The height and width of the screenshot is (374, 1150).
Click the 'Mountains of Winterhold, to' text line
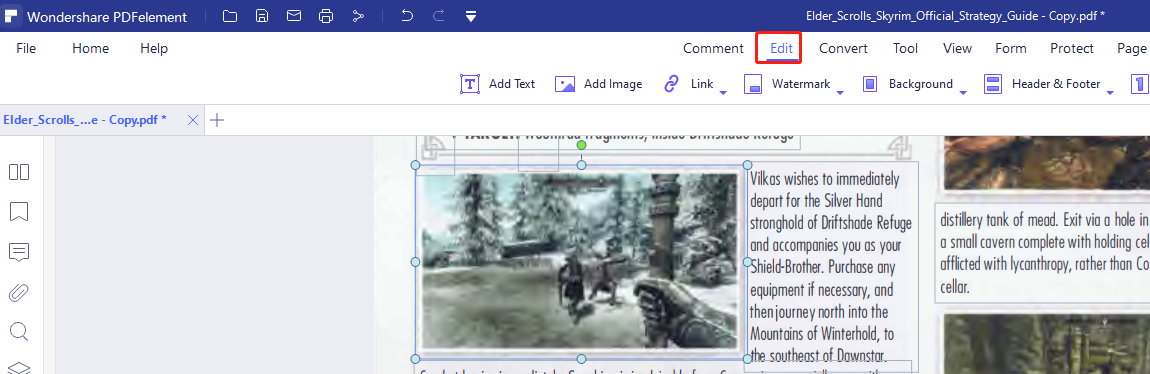click(x=822, y=334)
